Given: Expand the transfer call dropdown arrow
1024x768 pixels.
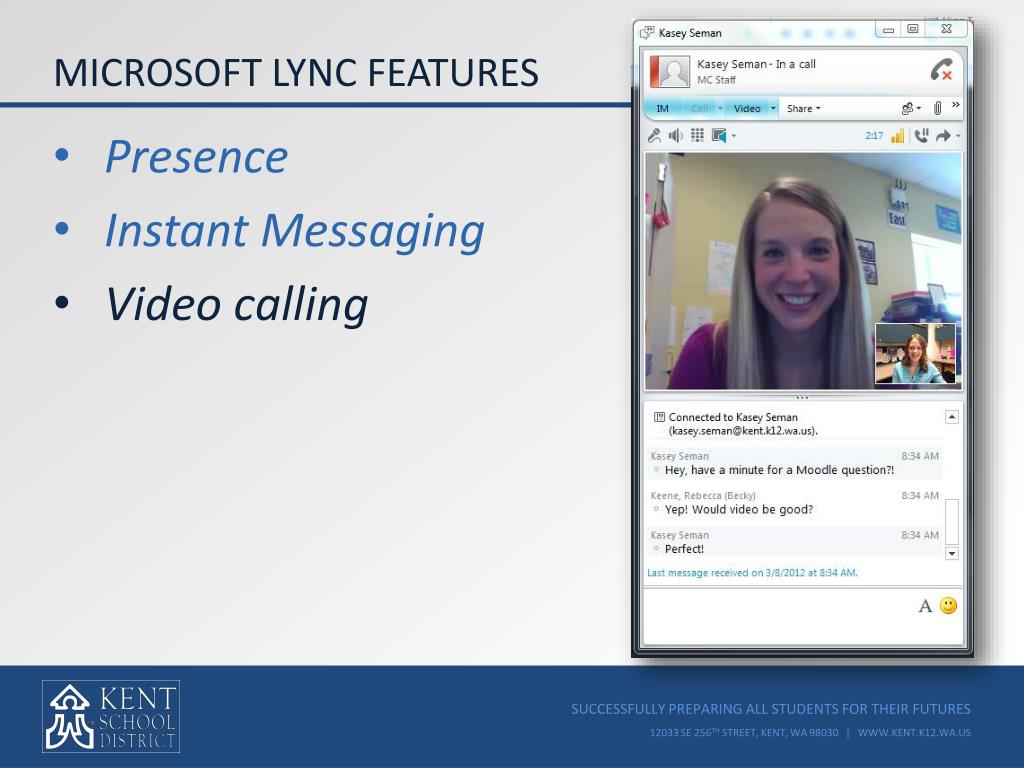Looking at the screenshot, I should [958, 136].
